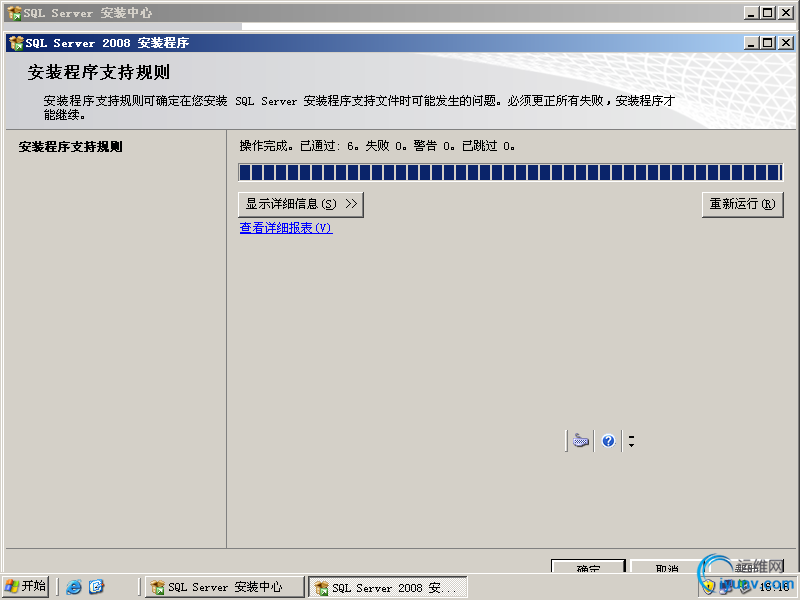Screen dimensions: 800x600
Task: Open the language bar help icon
Action: 608,440
